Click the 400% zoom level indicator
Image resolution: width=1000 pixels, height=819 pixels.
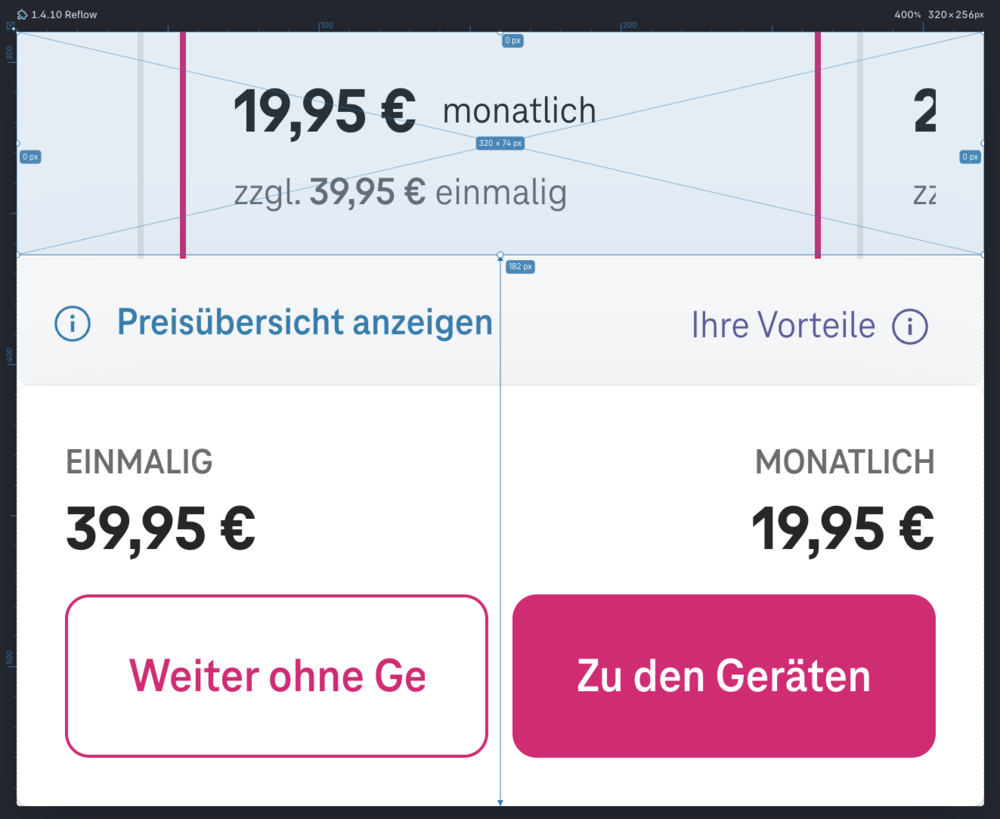coord(907,15)
